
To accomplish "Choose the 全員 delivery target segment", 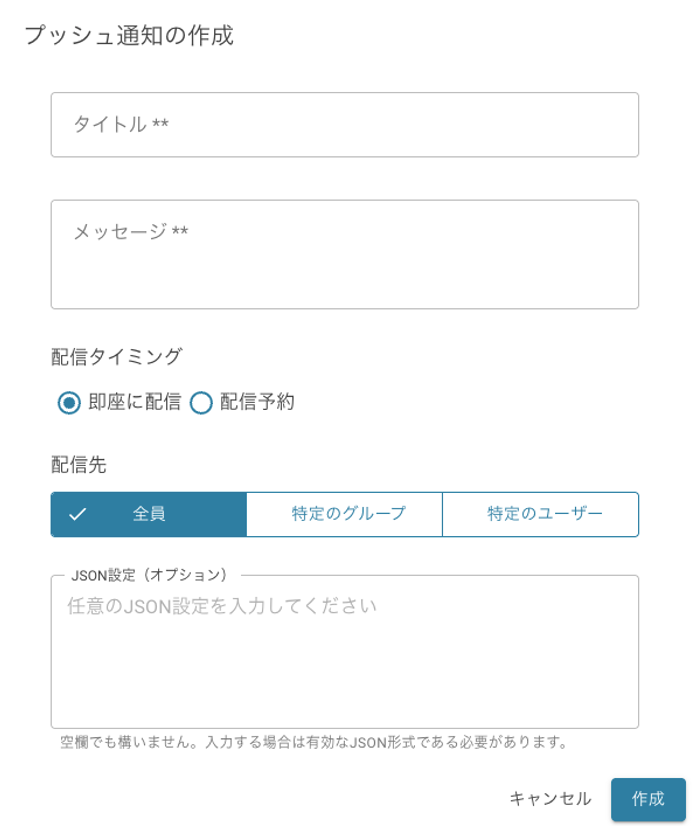I will pyautogui.click(x=148, y=515).
